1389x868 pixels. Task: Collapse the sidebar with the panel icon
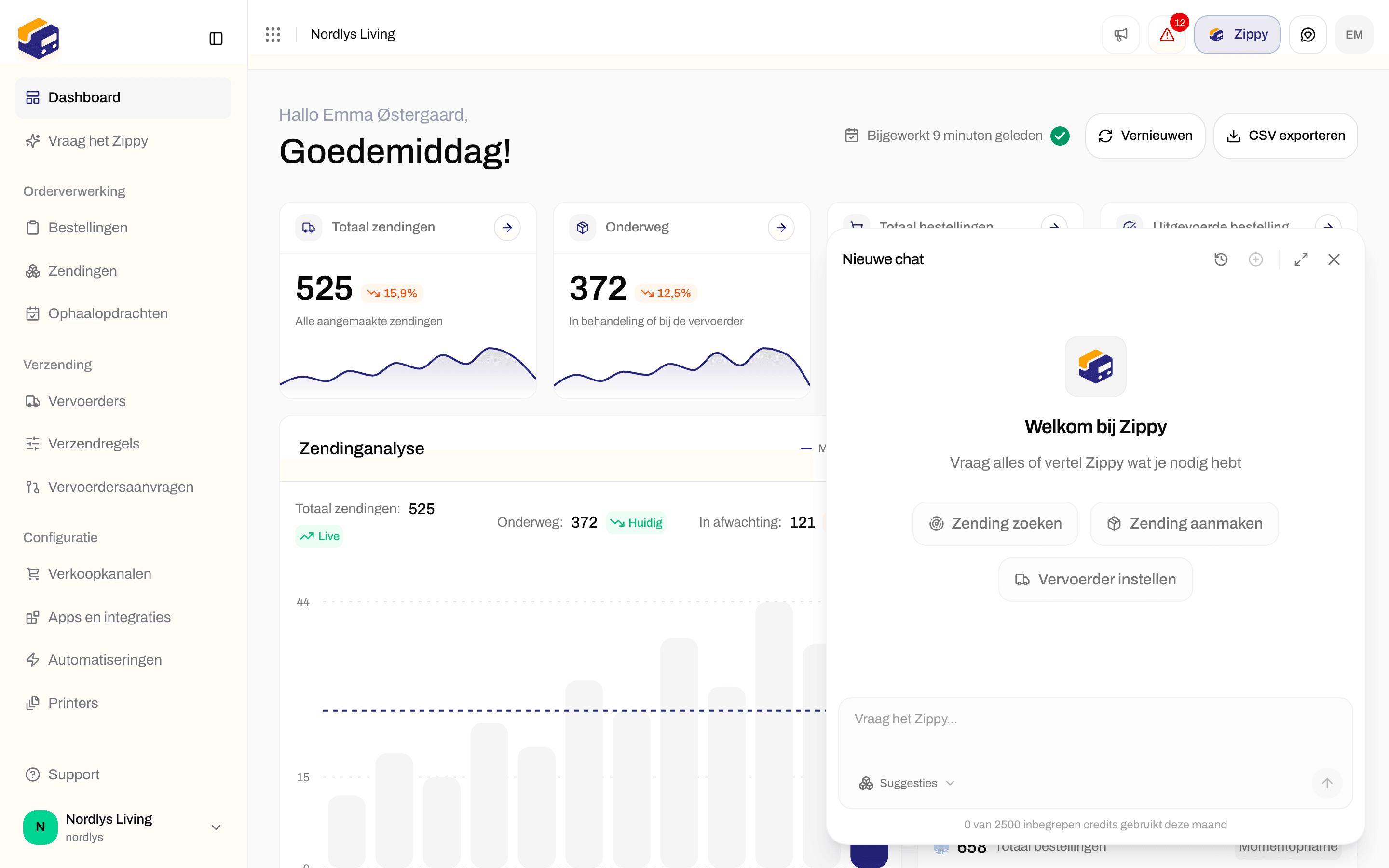pyautogui.click(x=216, y=39)
